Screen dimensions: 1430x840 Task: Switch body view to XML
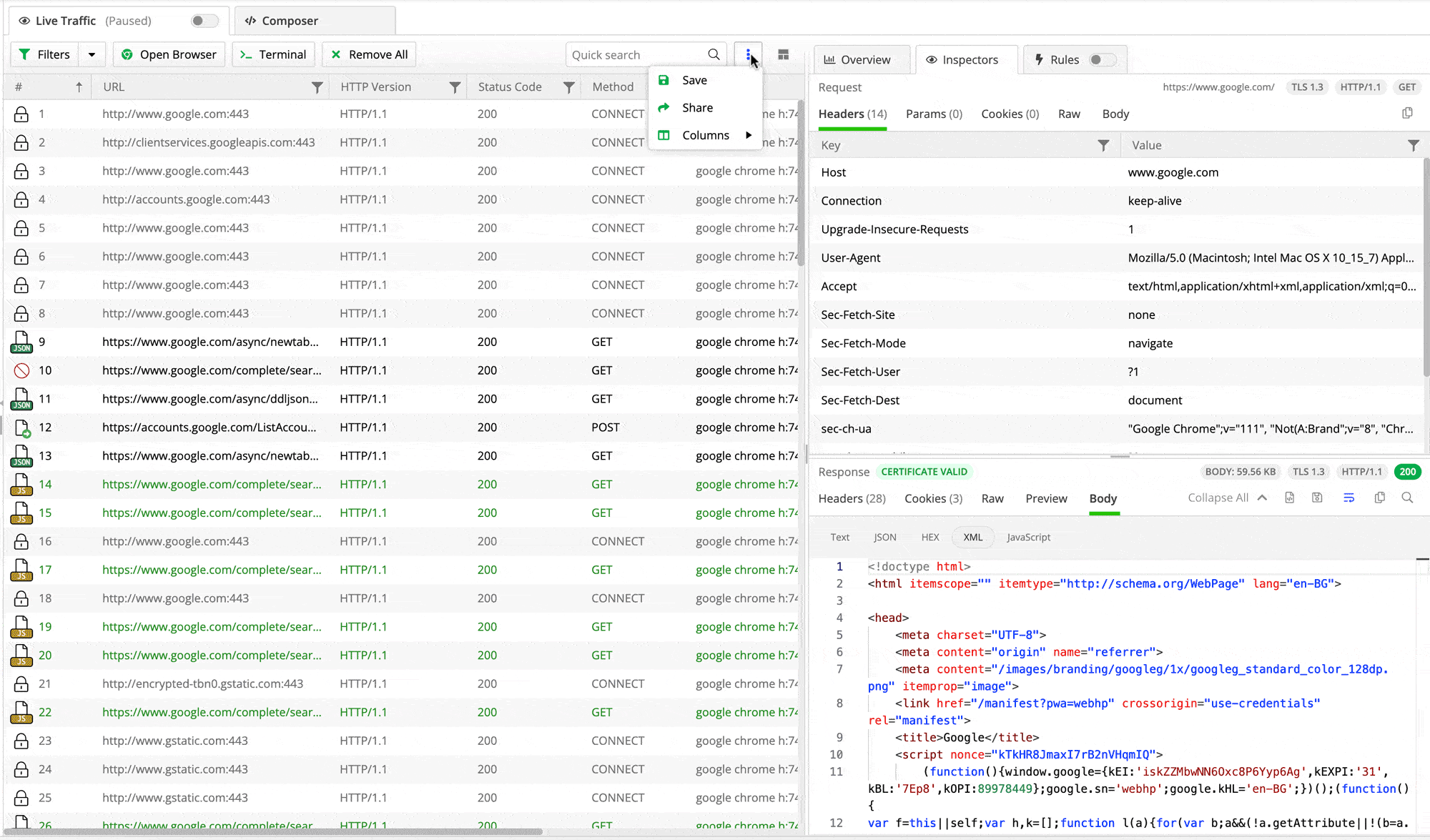pos(973,538)
